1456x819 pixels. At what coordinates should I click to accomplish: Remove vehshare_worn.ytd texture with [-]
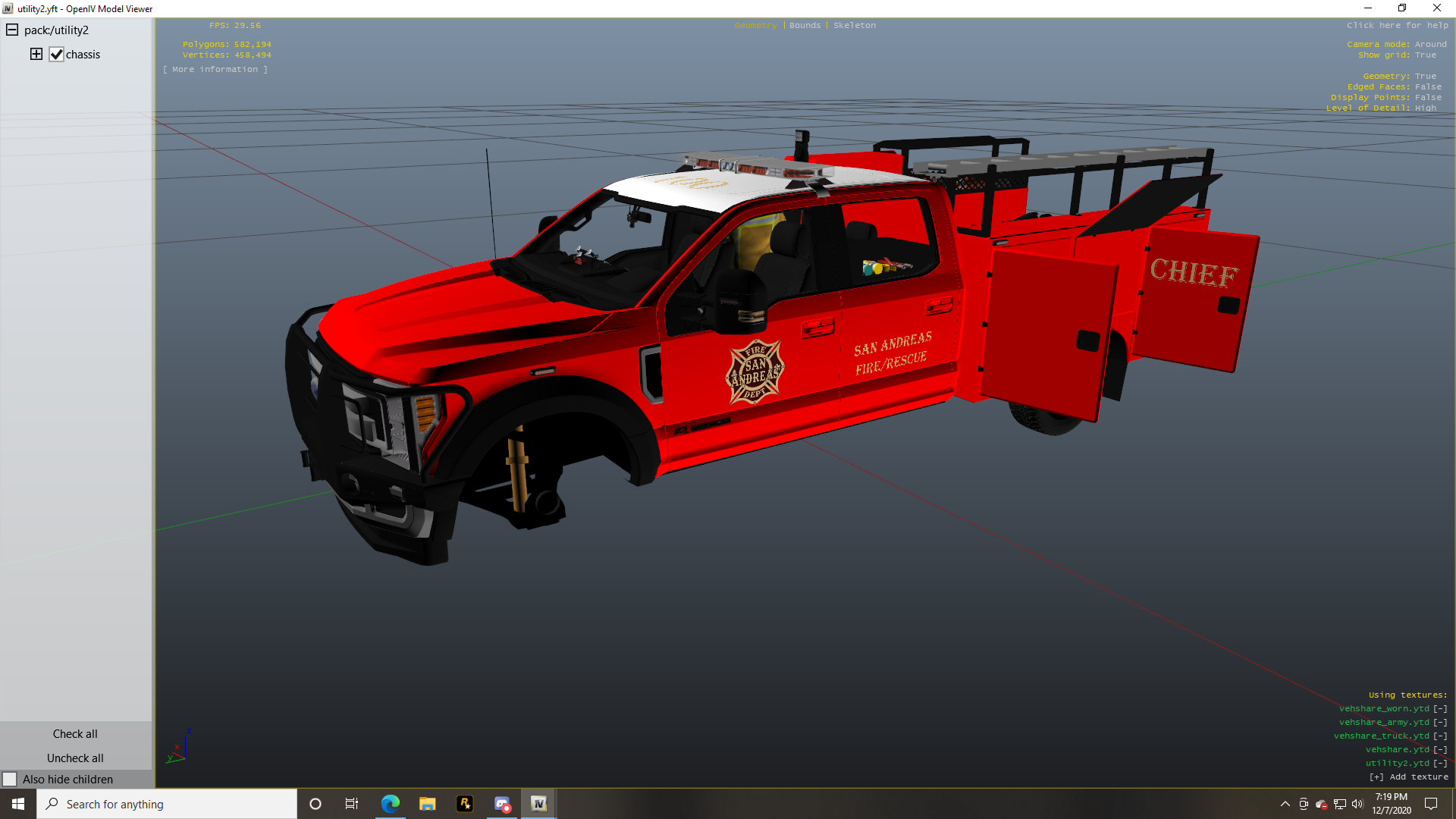pyautogui.click(x=1440, y=708)
